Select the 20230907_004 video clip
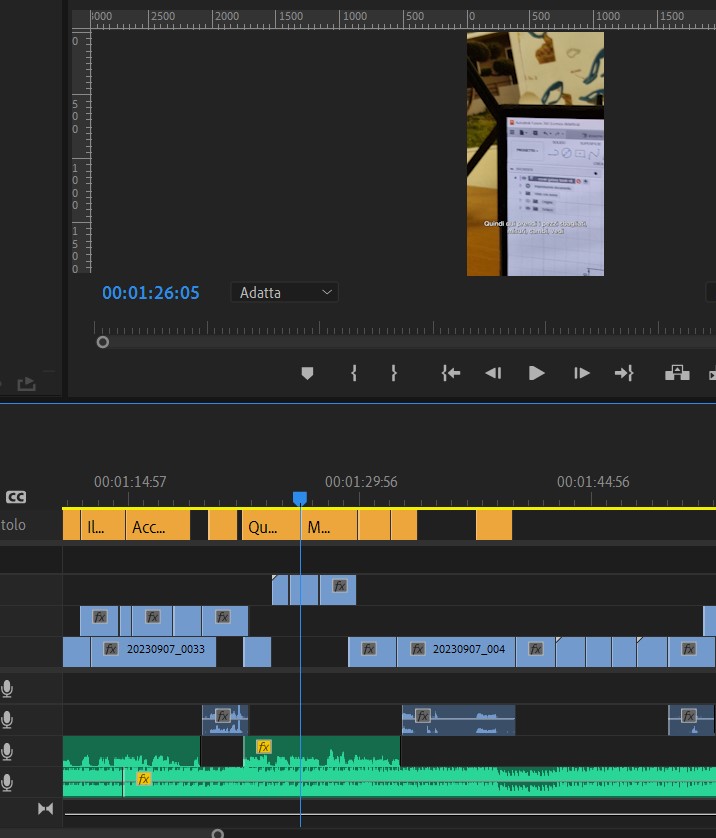716x838 pixels. point(468,649)
